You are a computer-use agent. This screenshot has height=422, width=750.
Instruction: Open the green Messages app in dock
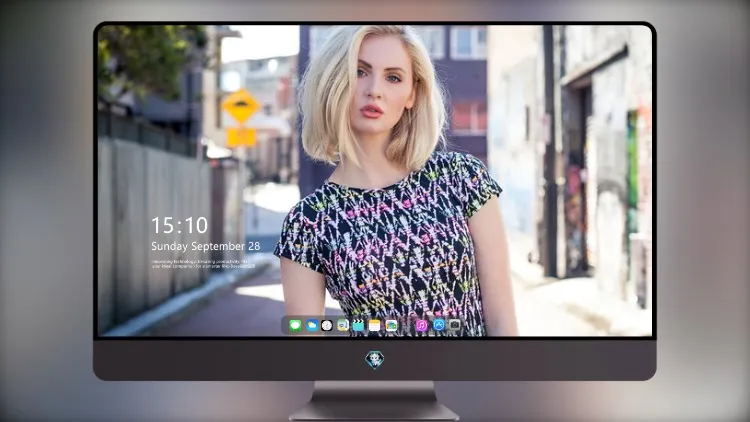pos(296,326)
